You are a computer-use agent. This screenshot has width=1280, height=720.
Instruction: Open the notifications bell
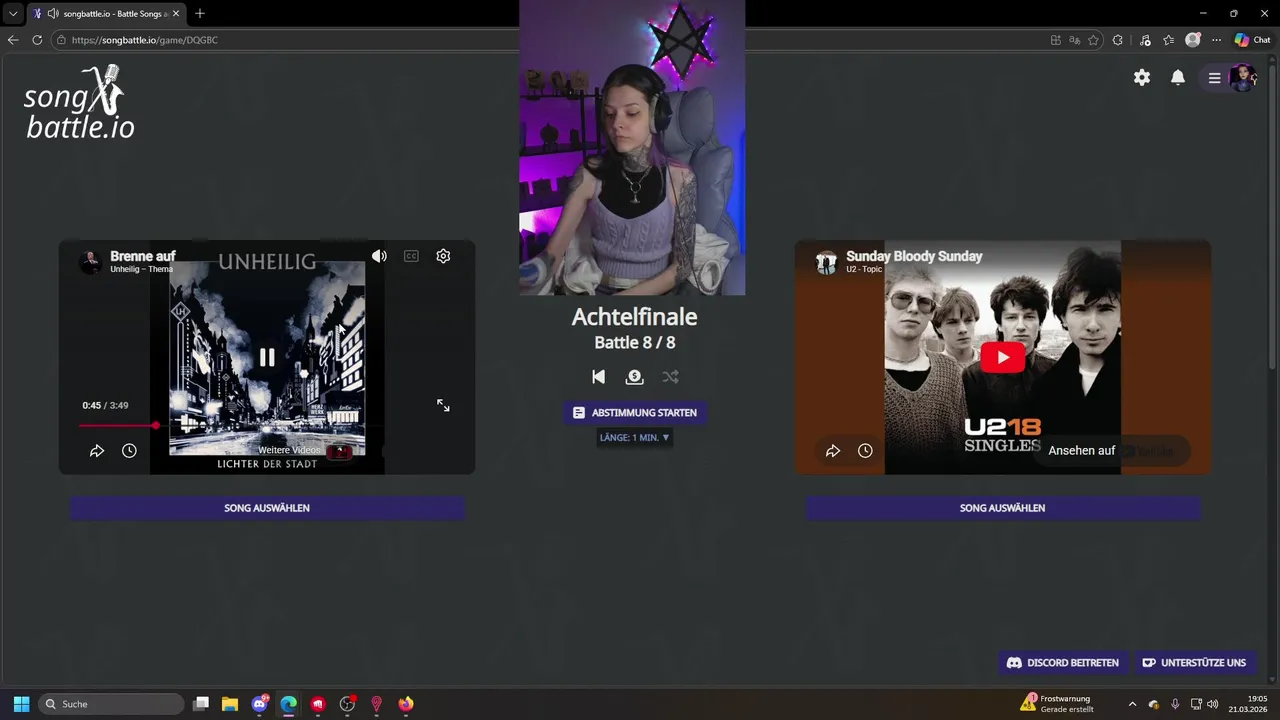coord(1178,77)
